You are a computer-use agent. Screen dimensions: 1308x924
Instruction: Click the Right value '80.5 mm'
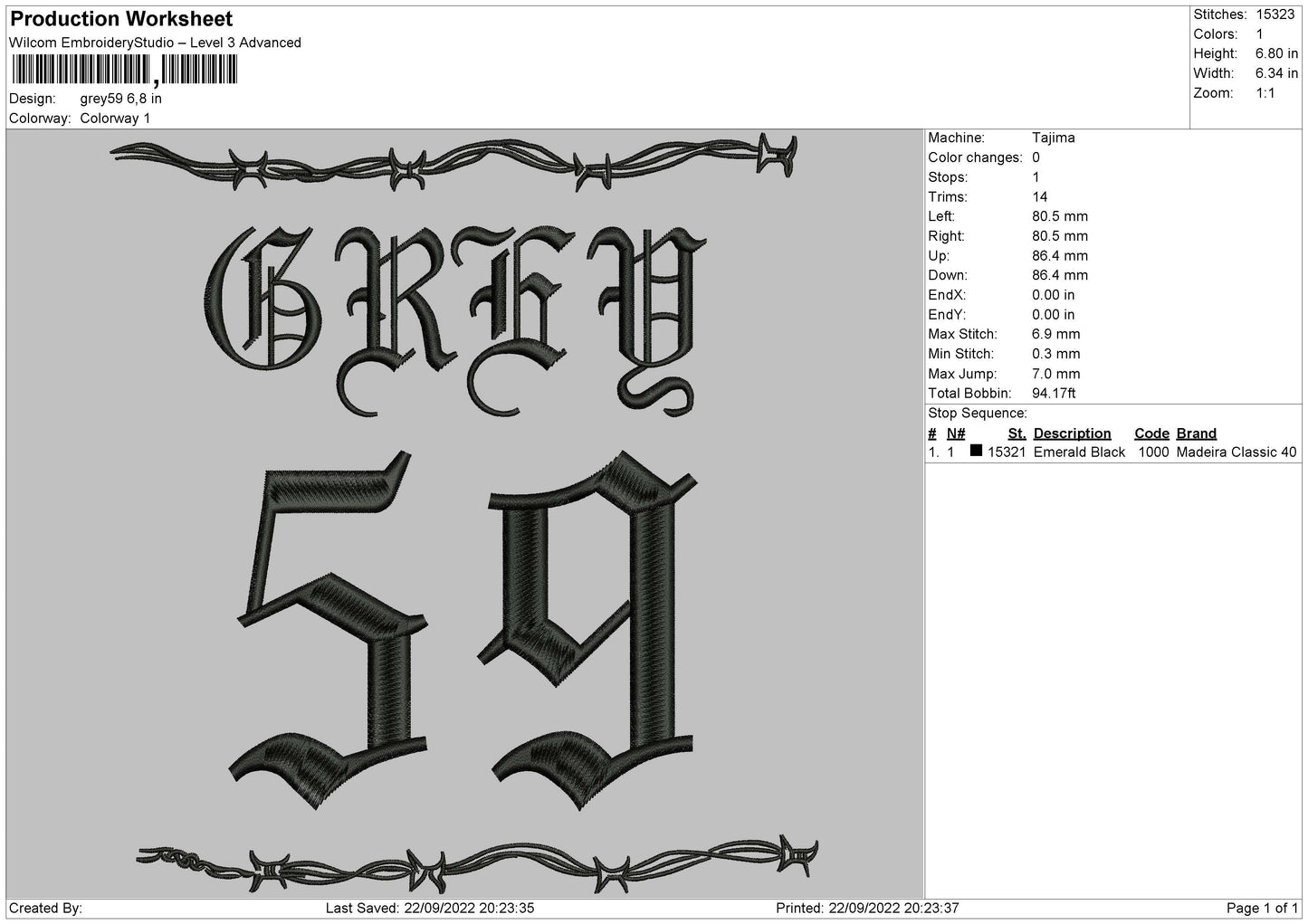pyautogui.click(x=1060, y=236)
